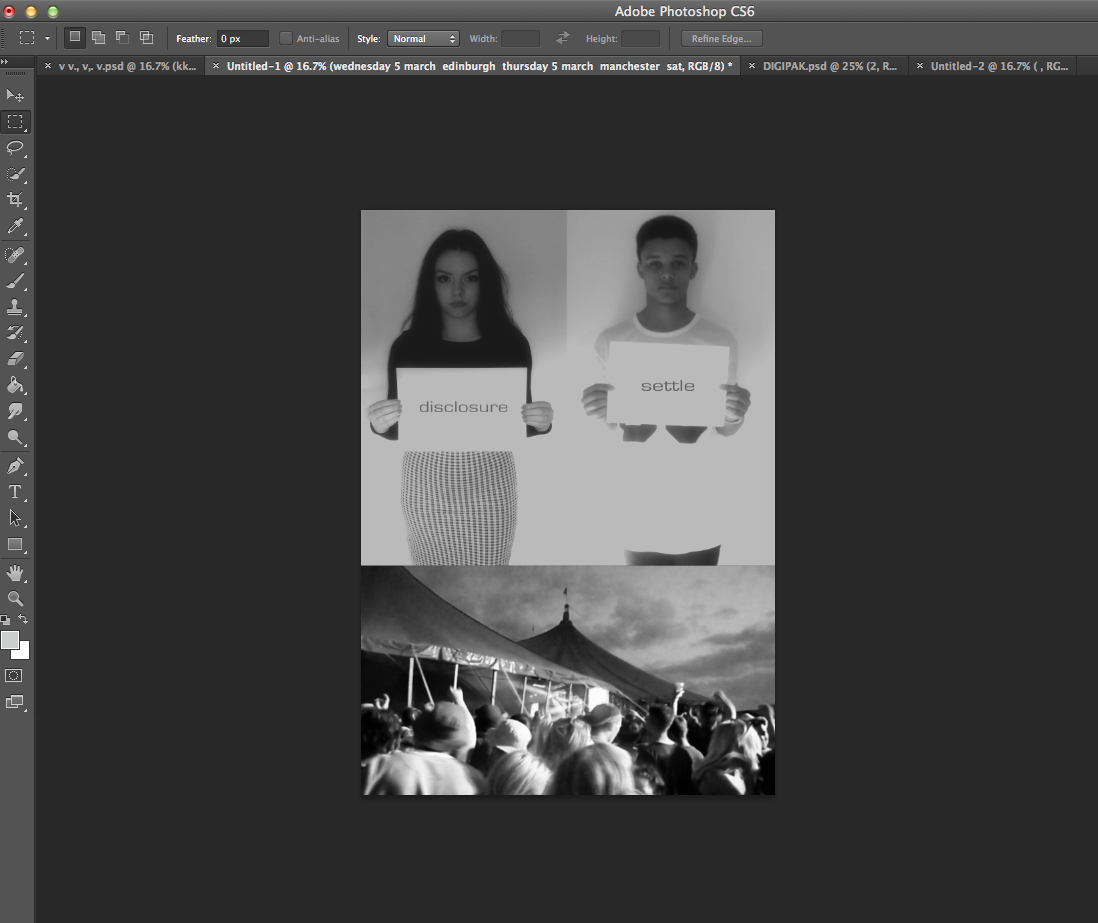Reset default foreground and background colors
This screenshot has width=1098, height=923.
pyautogui.click(x=6, y=619)
